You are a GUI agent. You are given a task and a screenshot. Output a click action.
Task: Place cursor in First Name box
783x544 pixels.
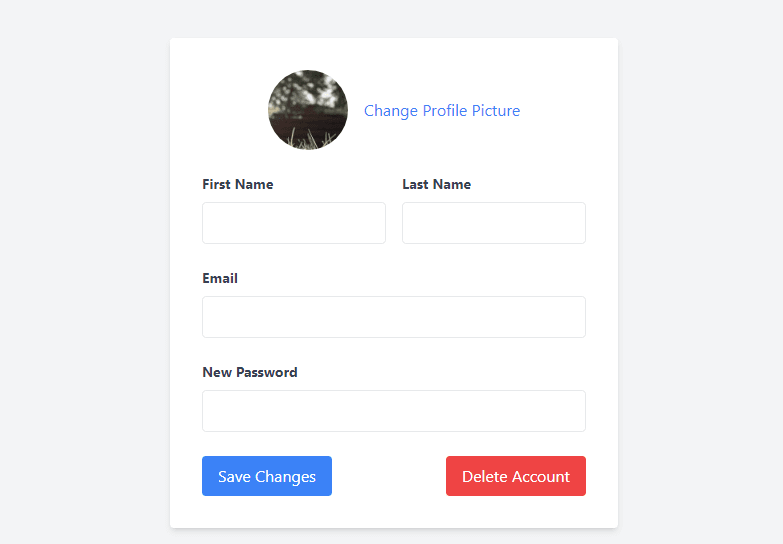pos(294,223)
